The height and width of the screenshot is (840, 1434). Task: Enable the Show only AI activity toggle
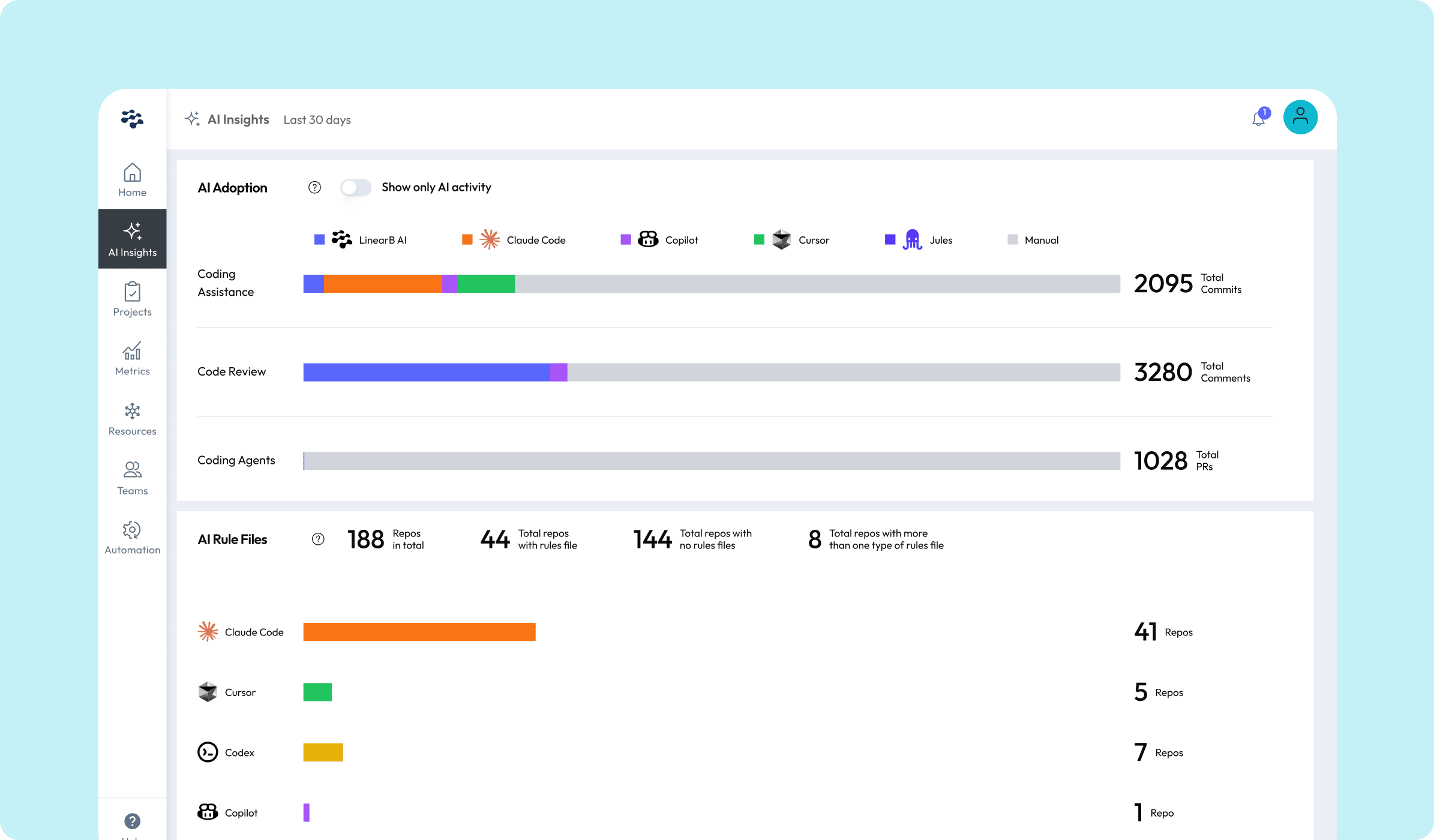coord(355,187)
